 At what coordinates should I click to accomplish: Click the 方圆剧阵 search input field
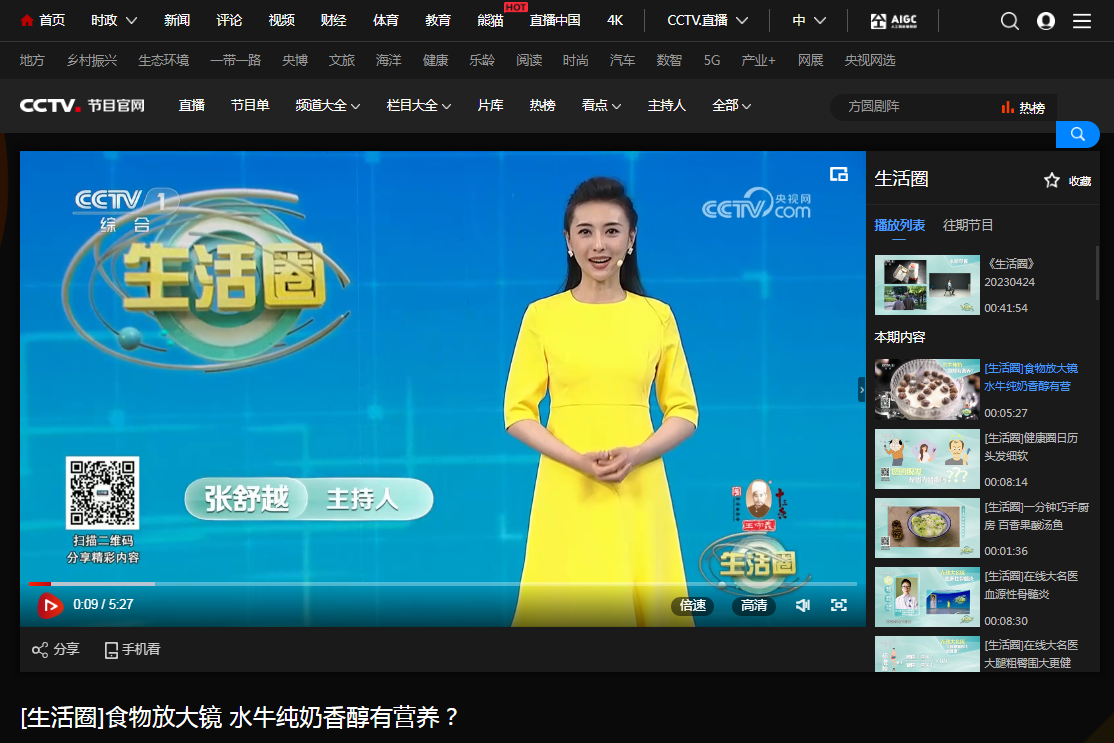916,107
